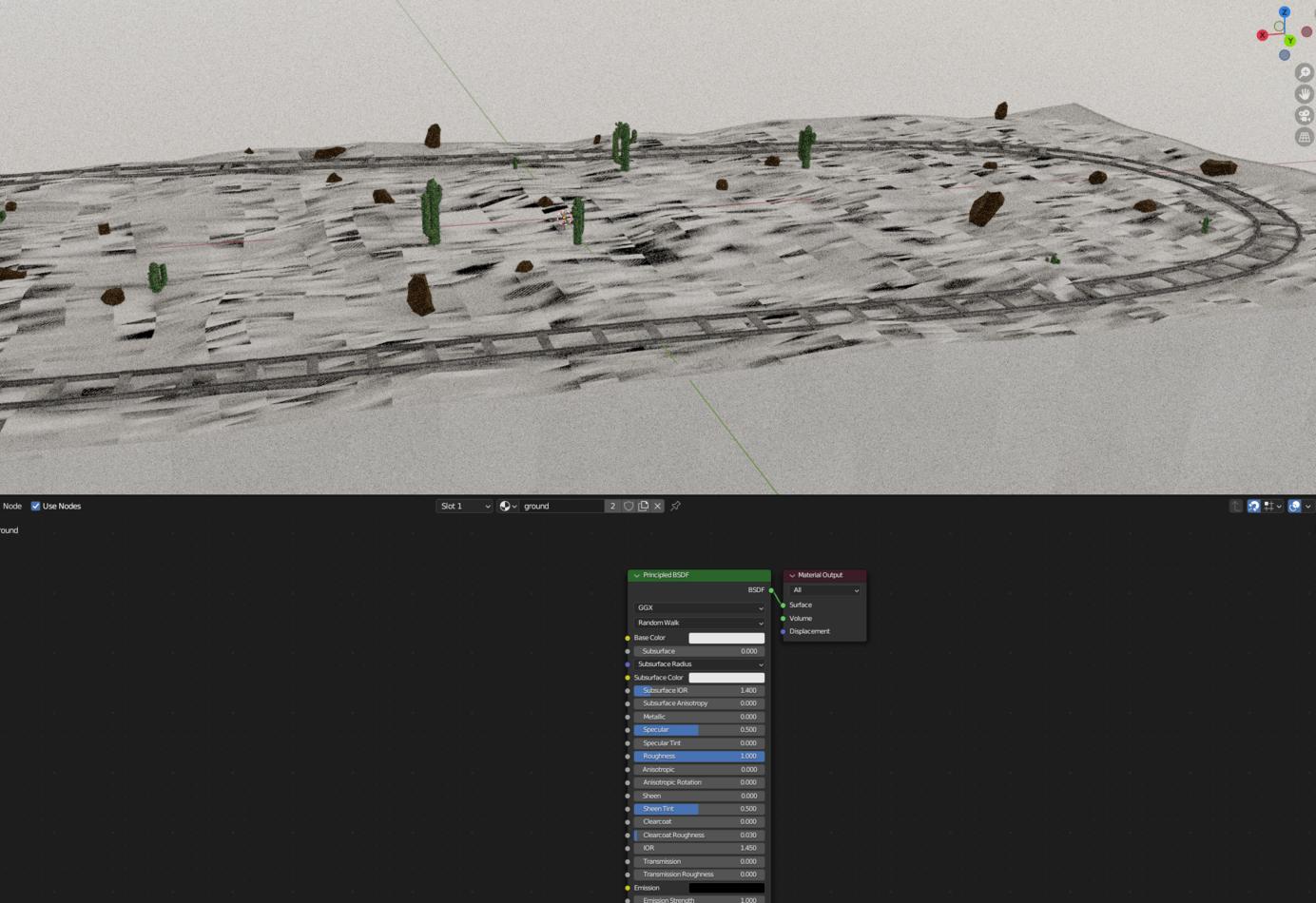
Task: Toggle the pin node tree icon
Action: (675, 507)
